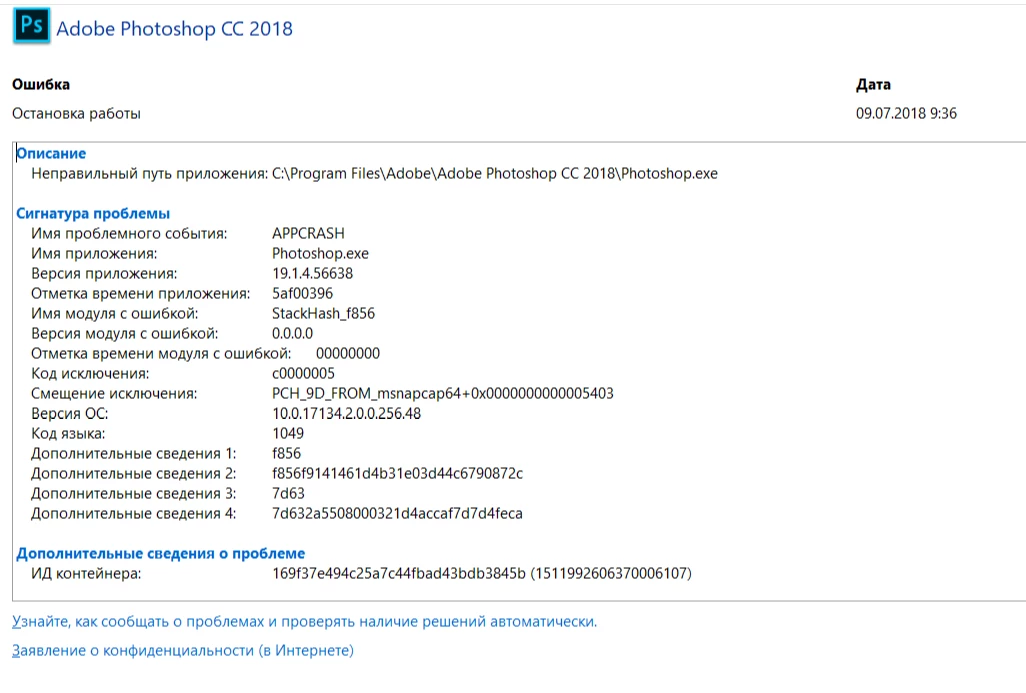Open the link about reporting problems automatically
Viewport: 1026px width, 693px height.
click(304, 622)
